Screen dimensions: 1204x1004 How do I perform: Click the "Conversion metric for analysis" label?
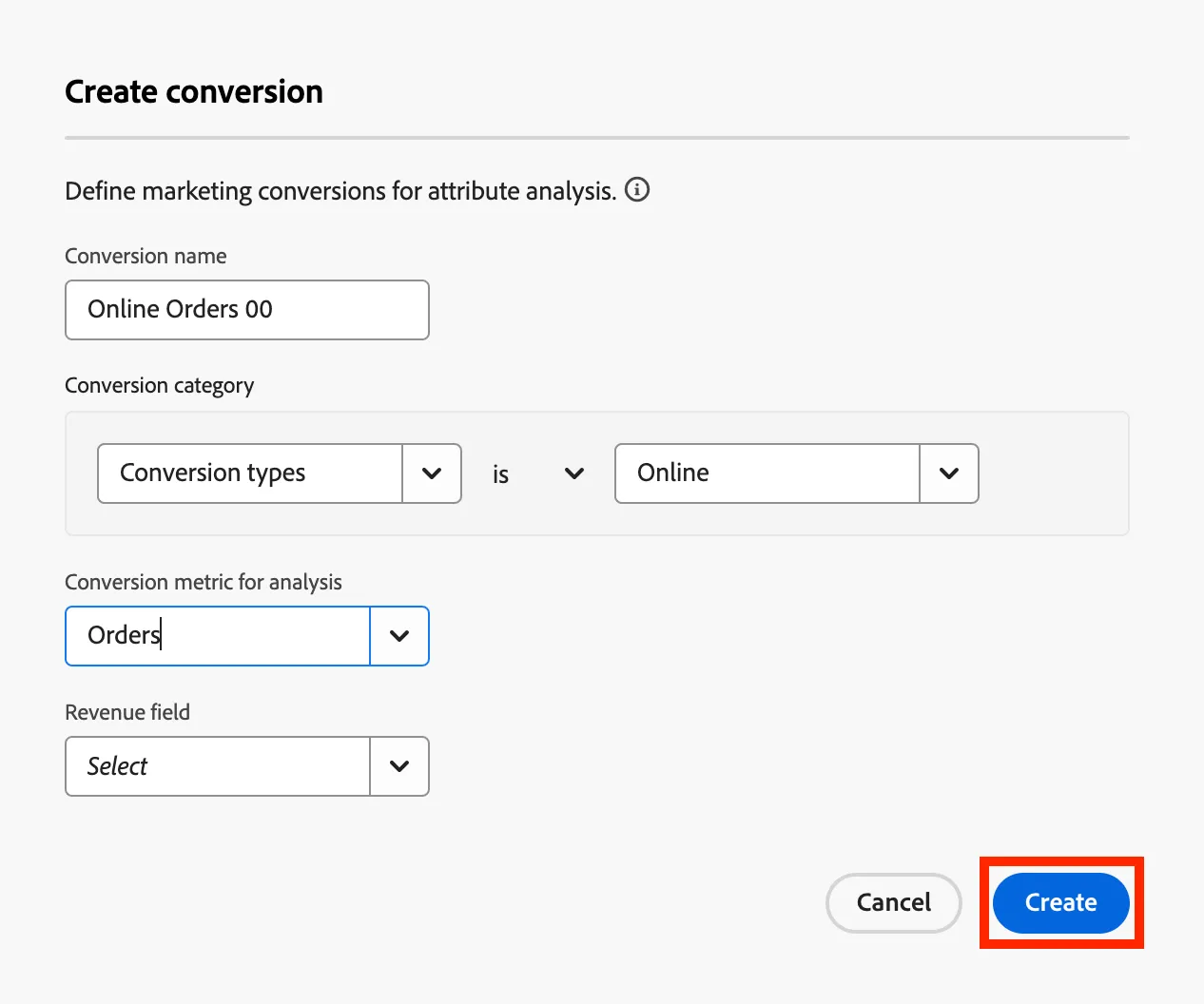(204, 583)
